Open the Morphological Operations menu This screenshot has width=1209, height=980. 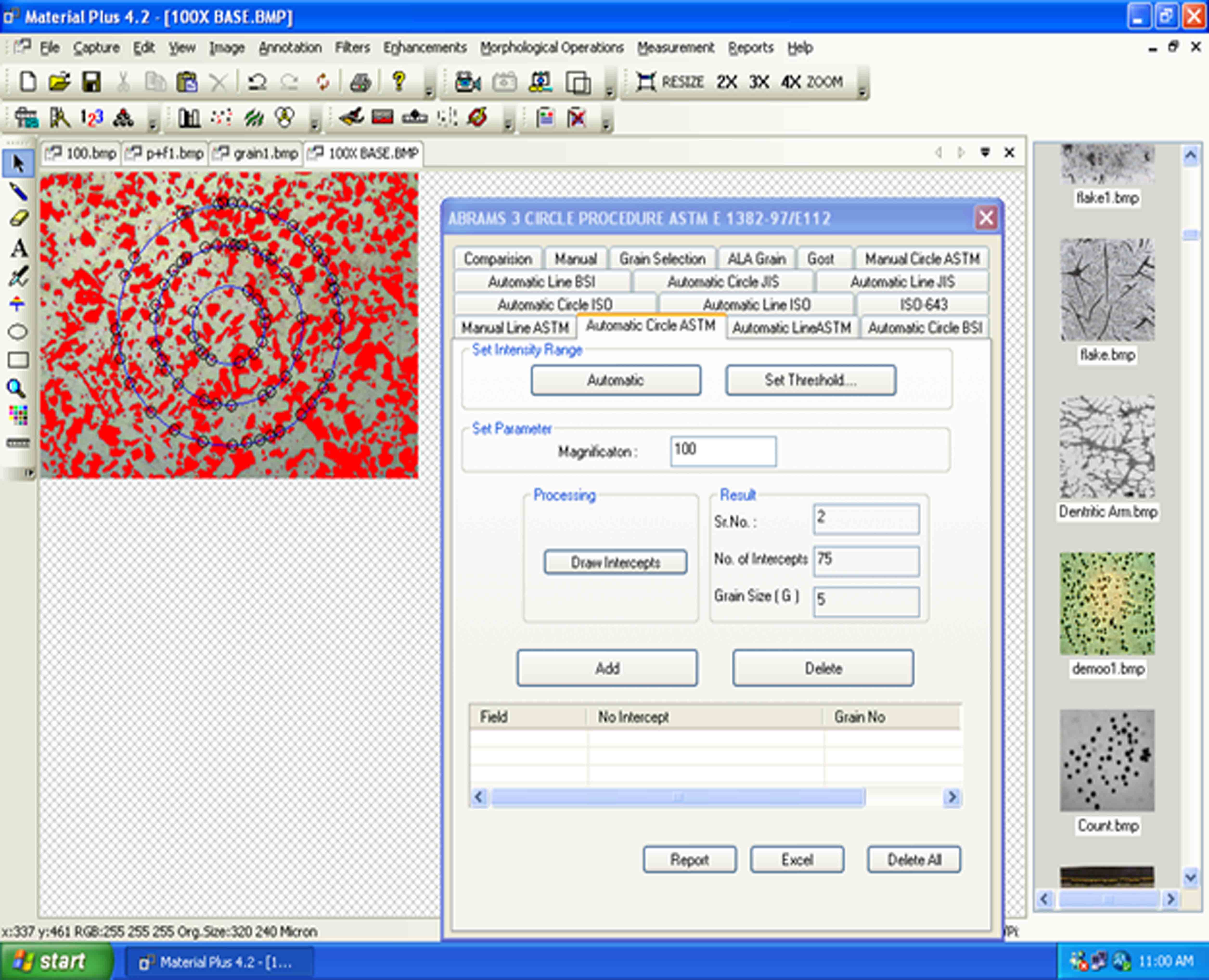[552, 48]
